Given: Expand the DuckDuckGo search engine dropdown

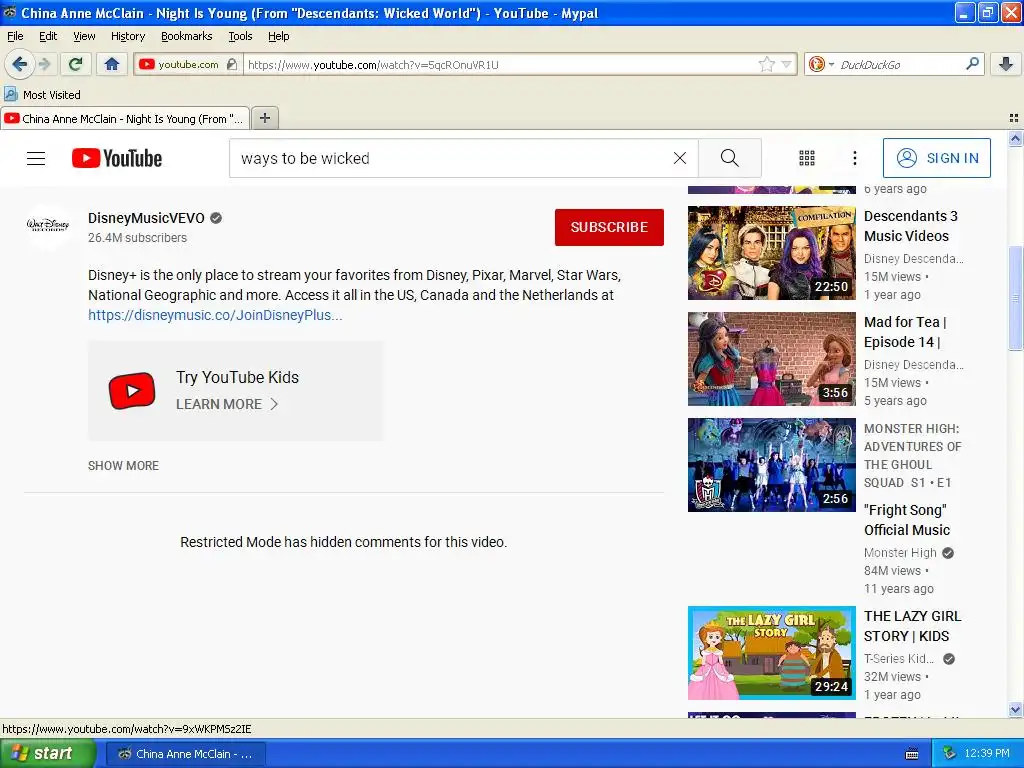Looking at the screenshot, I should [x=831, y=64].
